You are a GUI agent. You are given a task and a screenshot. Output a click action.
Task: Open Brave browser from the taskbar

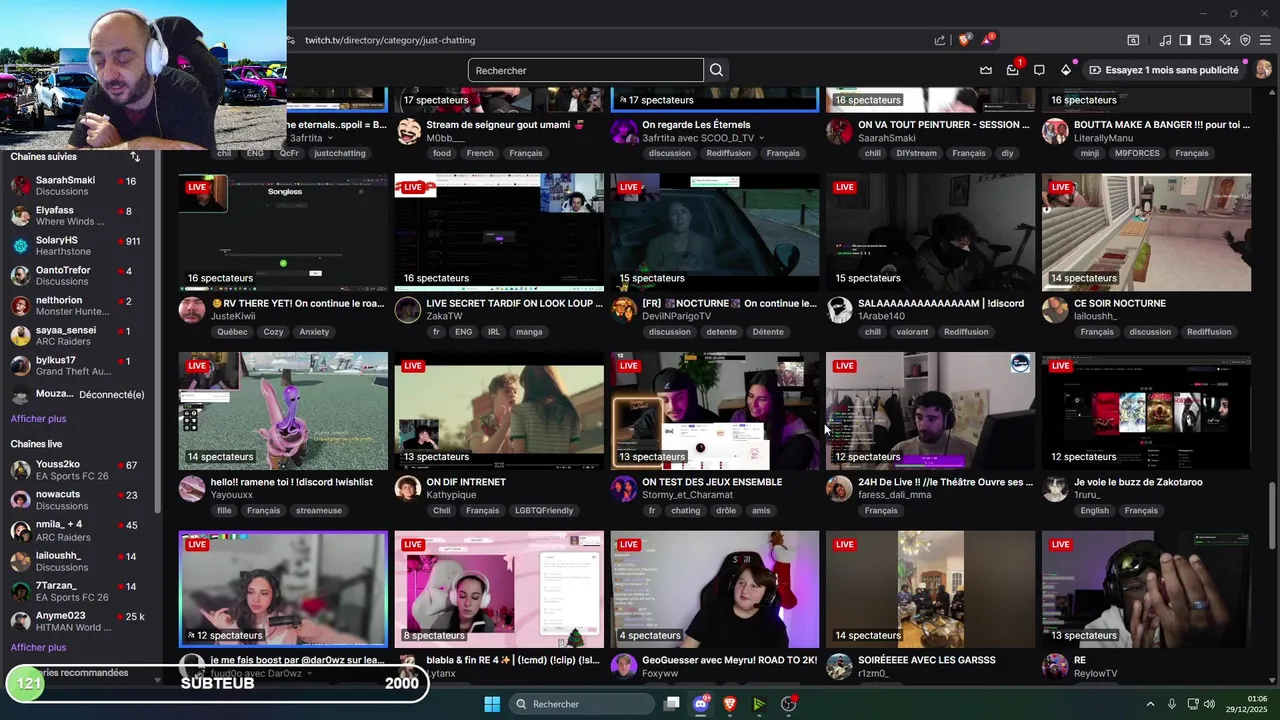[x=730, y=704]
